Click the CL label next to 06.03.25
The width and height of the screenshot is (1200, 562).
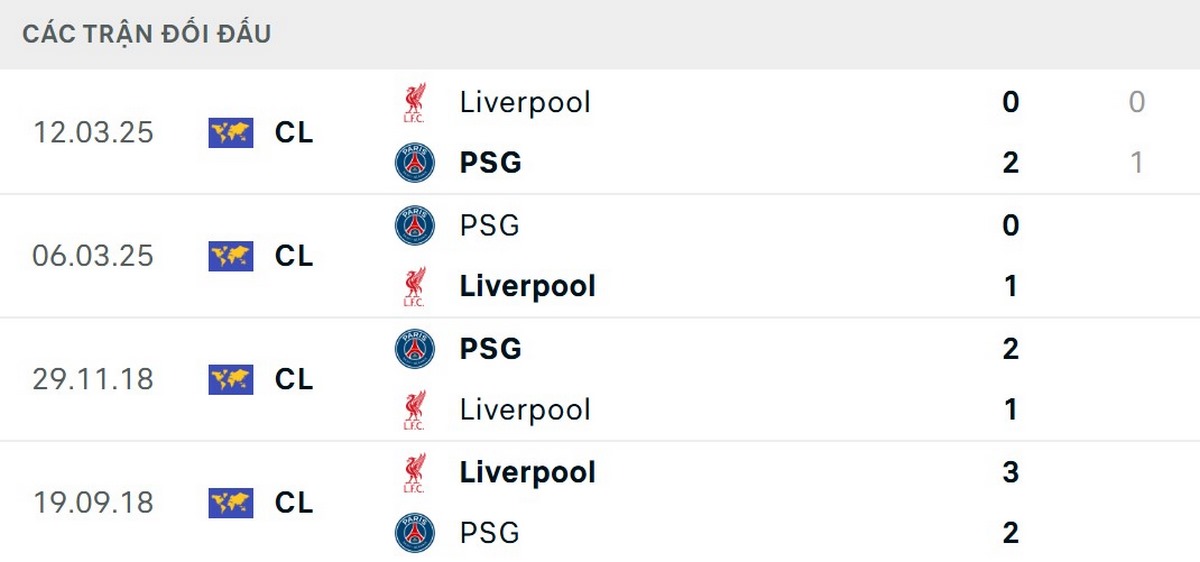click(294, 256)
